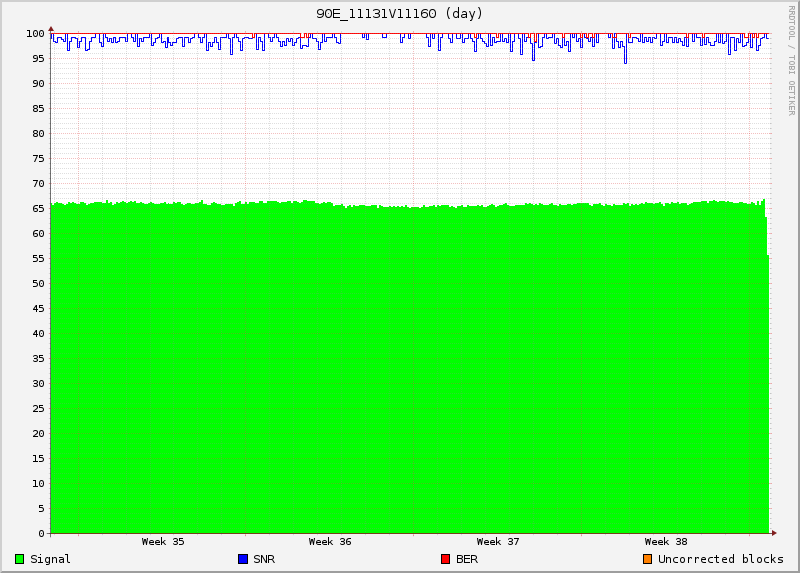The width and height of the screenshot is (800, 573).
Task: Click the y-axis value '10'
Action: [38, 484]
